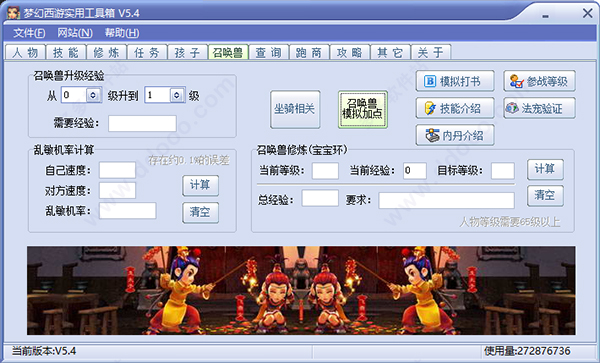Click 计算 in 乱敏机率计算 panel

point(201,186)
